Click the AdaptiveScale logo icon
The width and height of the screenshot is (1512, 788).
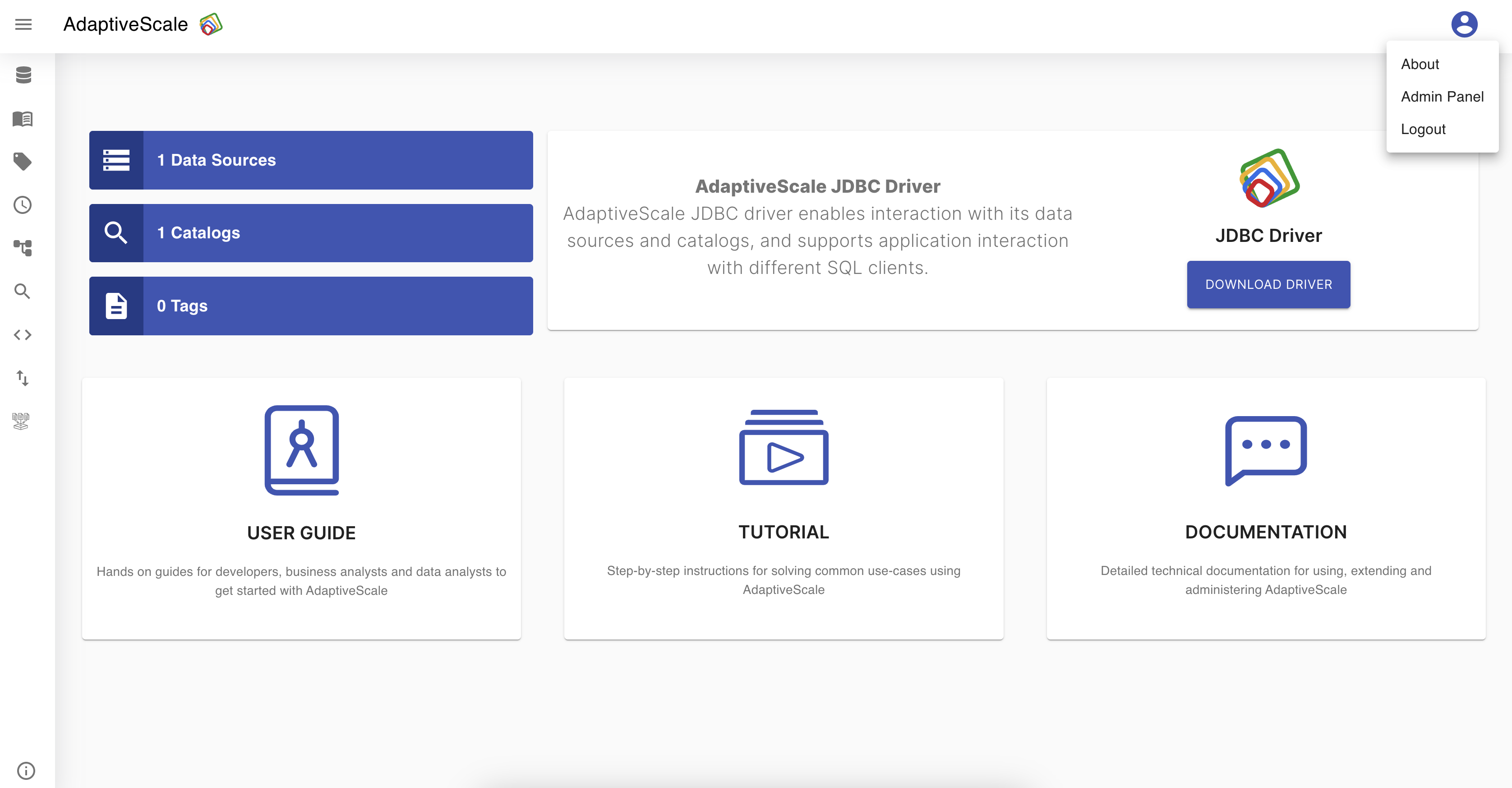coord(211,24)
